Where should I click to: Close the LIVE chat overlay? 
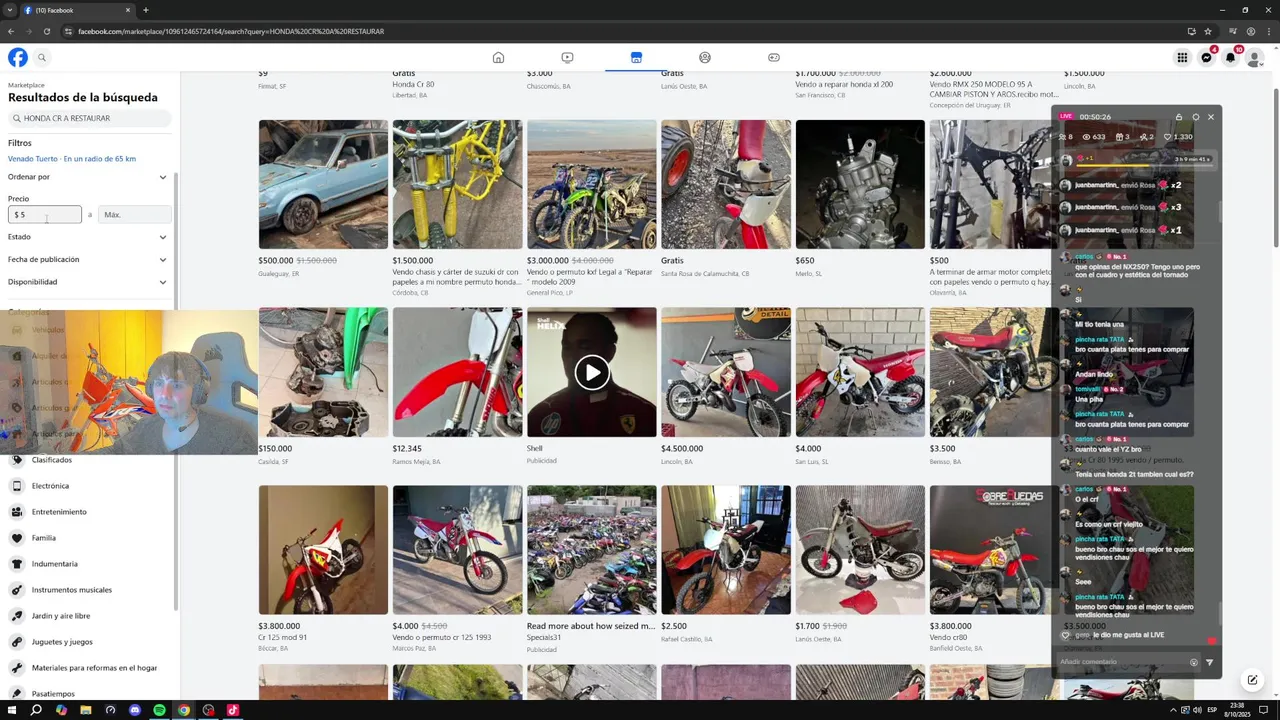pos(1210,117)
